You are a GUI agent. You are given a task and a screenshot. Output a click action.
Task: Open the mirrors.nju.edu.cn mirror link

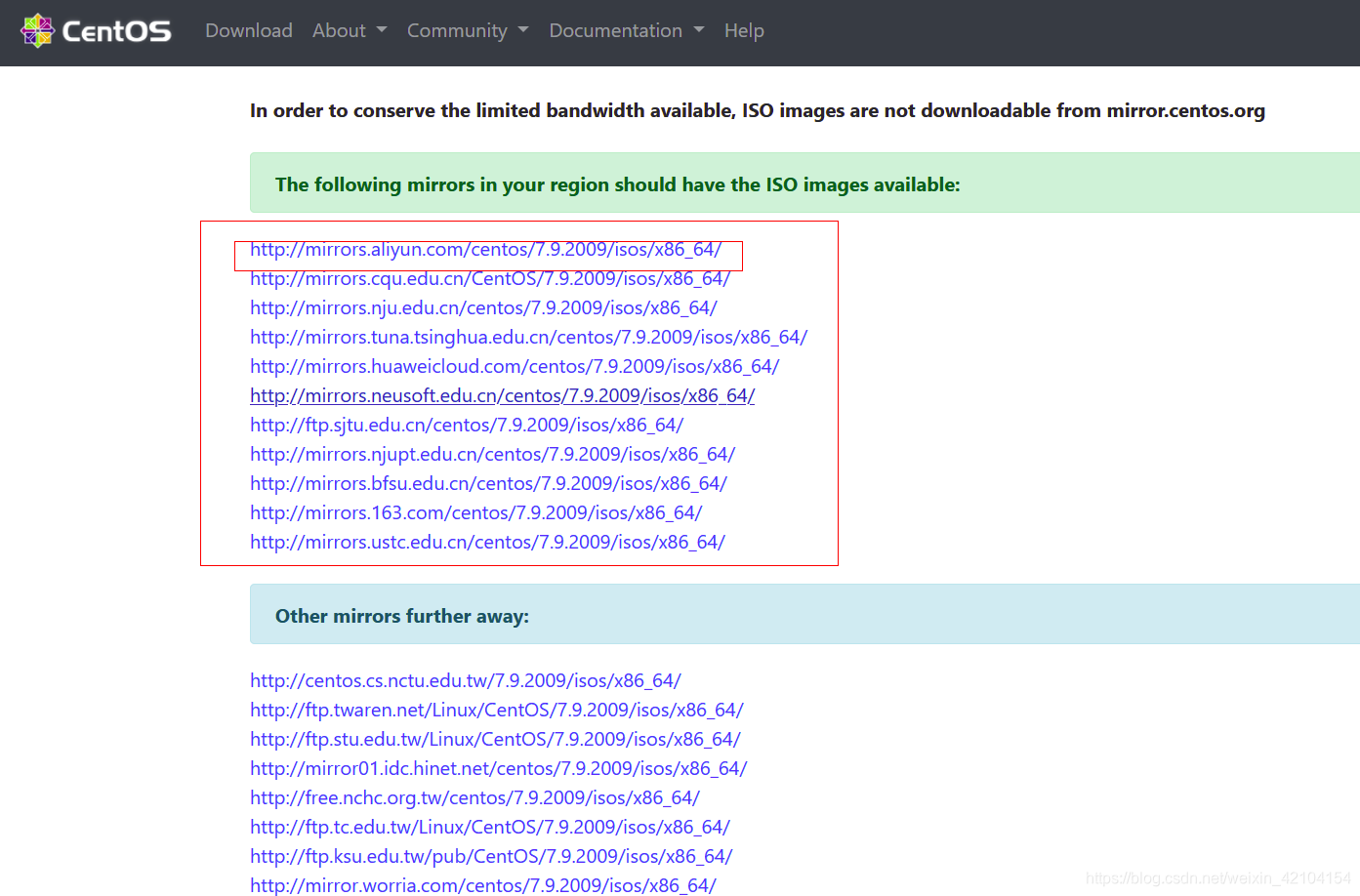[483, 308]
